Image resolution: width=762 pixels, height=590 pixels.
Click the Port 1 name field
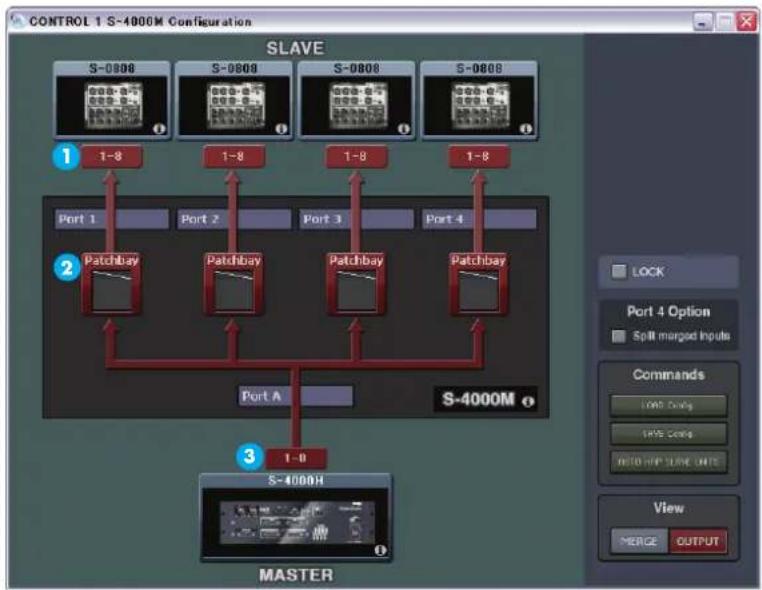112,219
